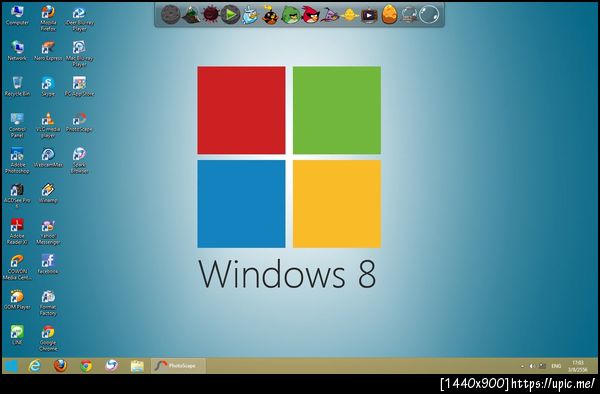Click the LINE desktop shortcut
Screen dimensions: 600x394
point(17,335)
